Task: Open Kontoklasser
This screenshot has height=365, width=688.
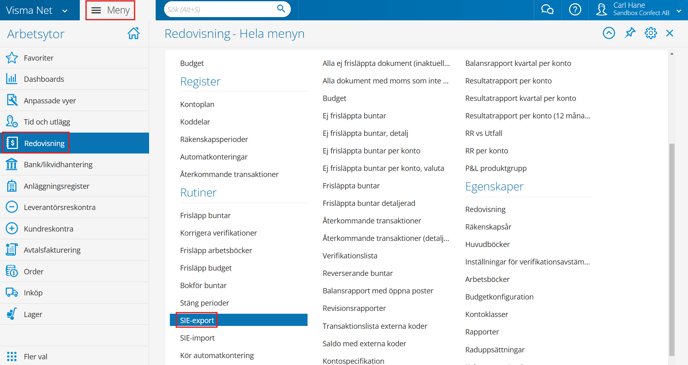Action: pyautogui.click(x=487, y=315)
